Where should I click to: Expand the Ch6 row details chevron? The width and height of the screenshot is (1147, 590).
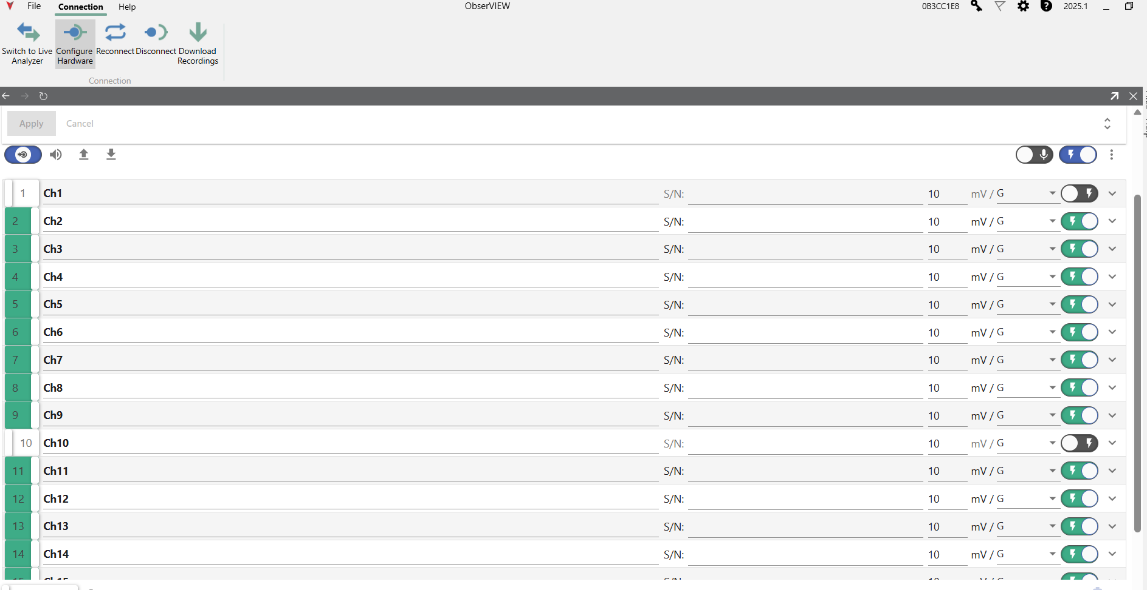[x=1112, y=332]
